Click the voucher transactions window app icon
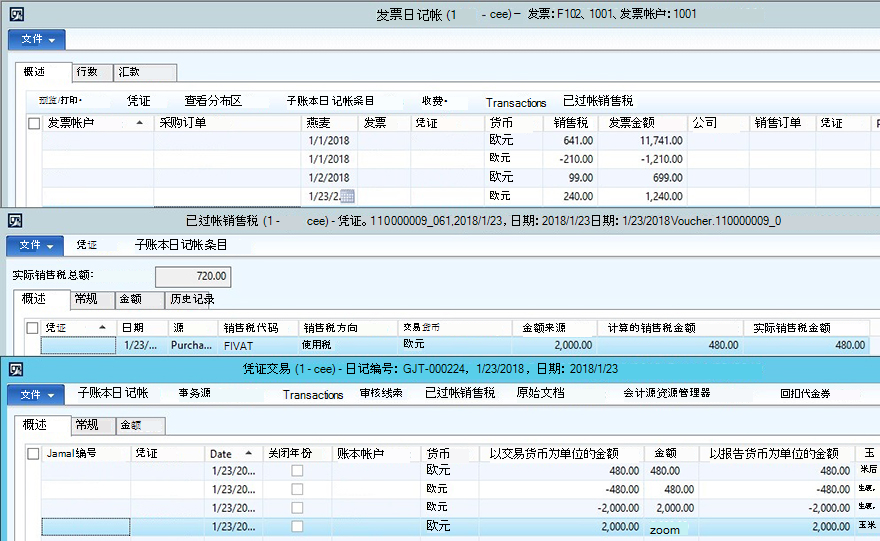 click(16, 369)
